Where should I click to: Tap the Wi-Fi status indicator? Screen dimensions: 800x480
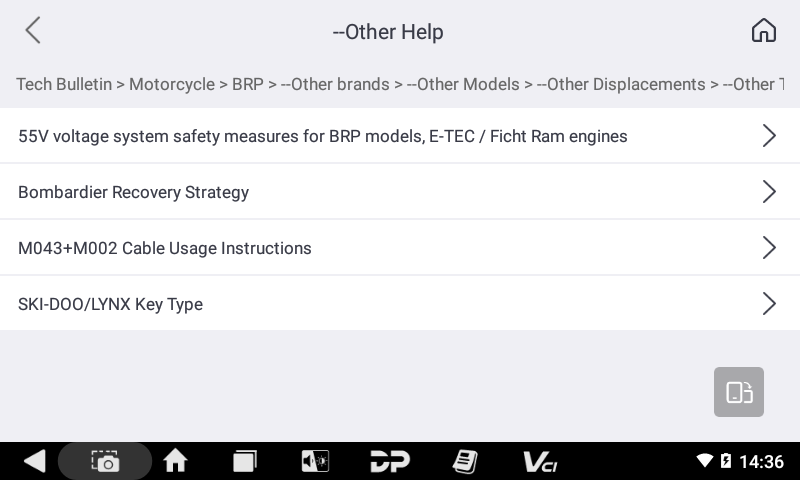pos(705,461)
